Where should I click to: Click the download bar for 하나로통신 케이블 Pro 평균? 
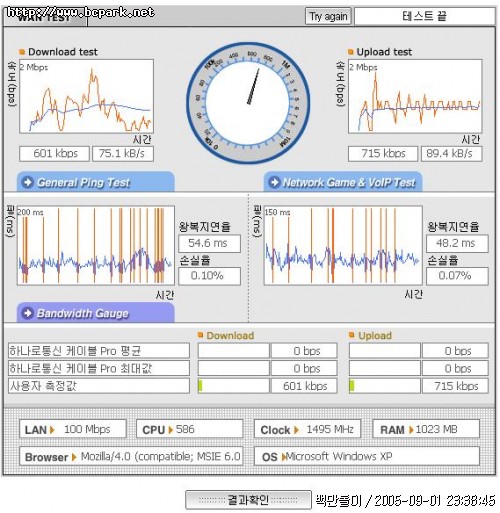coord(233,351)
